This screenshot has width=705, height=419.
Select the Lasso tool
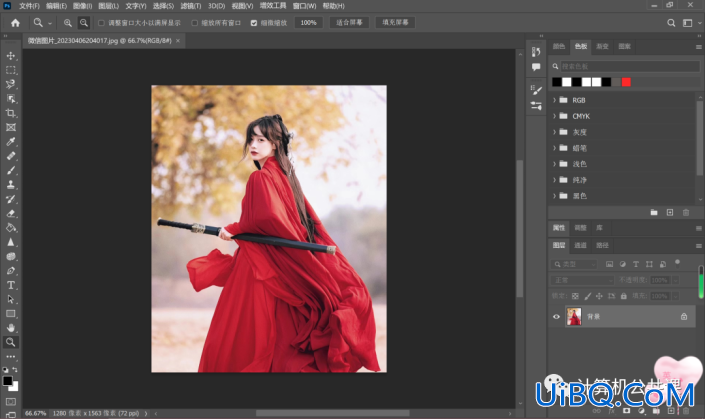click(x=11, y=85)
